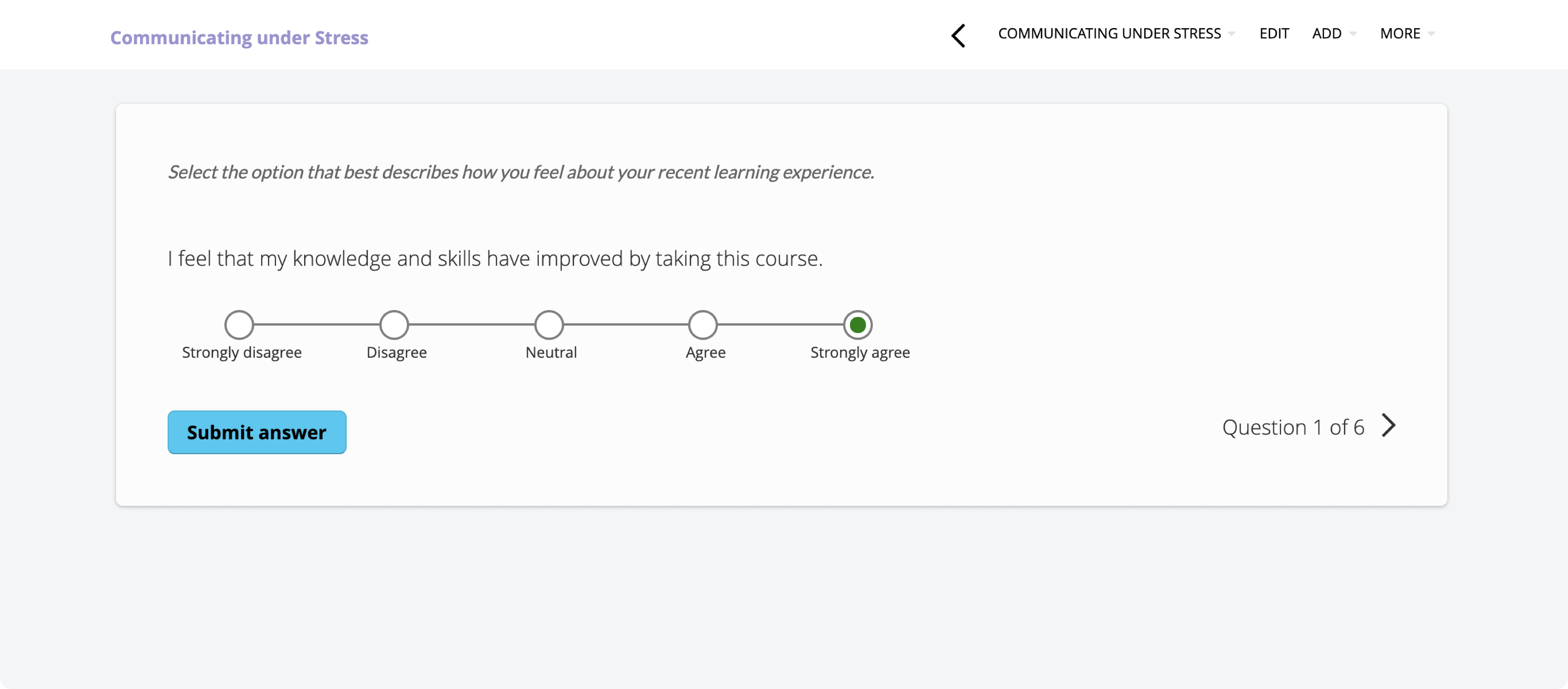This screenshot has height=689, width=1568.
Task: Go to next question using right chevron
Action: pos(1388,425)
